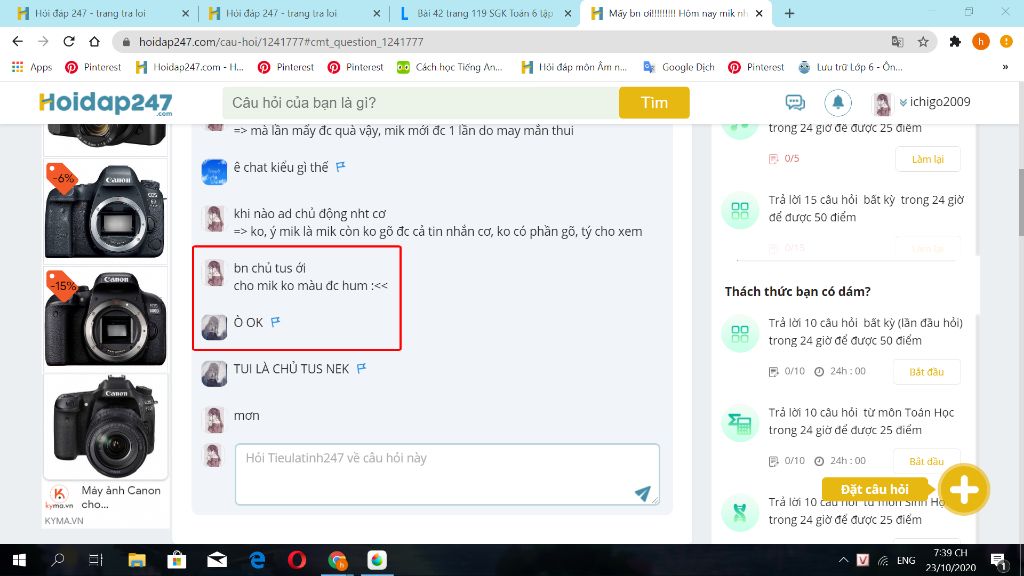1024x576 pixels.
Task: Bookmark this page with the star icon
Action: pos(923,42)
